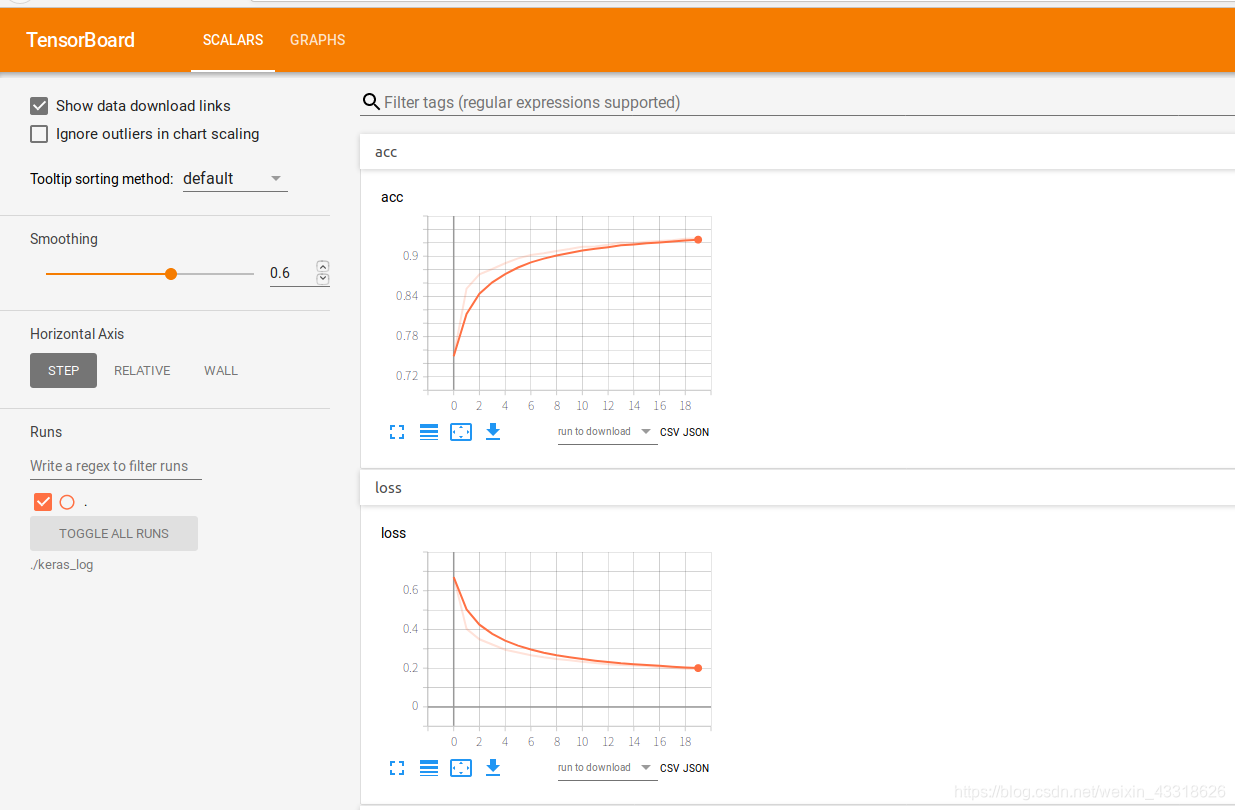
Task: Download loss data as JSON
Action: point(697,768)
